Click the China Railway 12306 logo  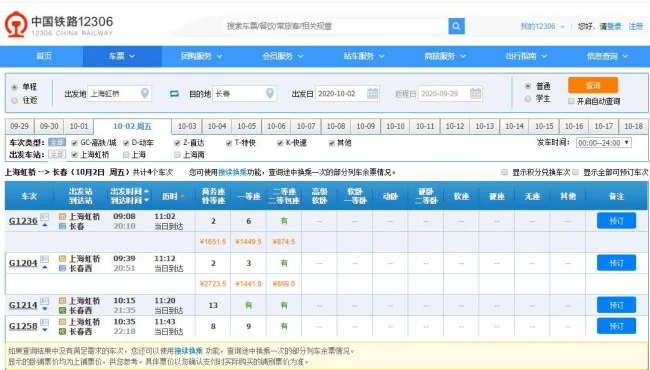pyautogui.click(x=58, y=25)
